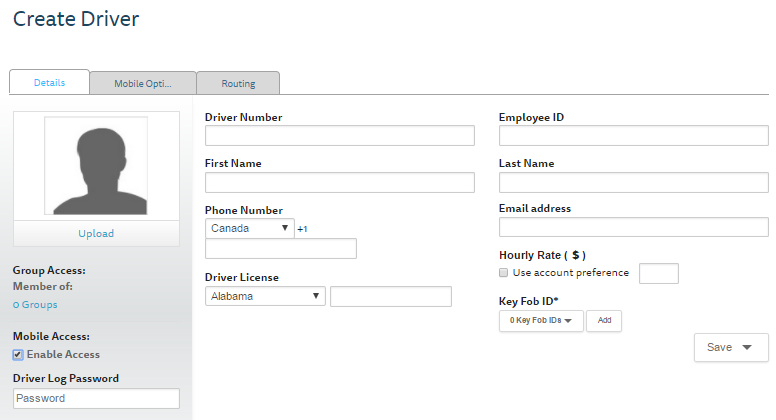Open the 0 Groups link
Screen dimensions: 776x420
[x=35, y=304]
